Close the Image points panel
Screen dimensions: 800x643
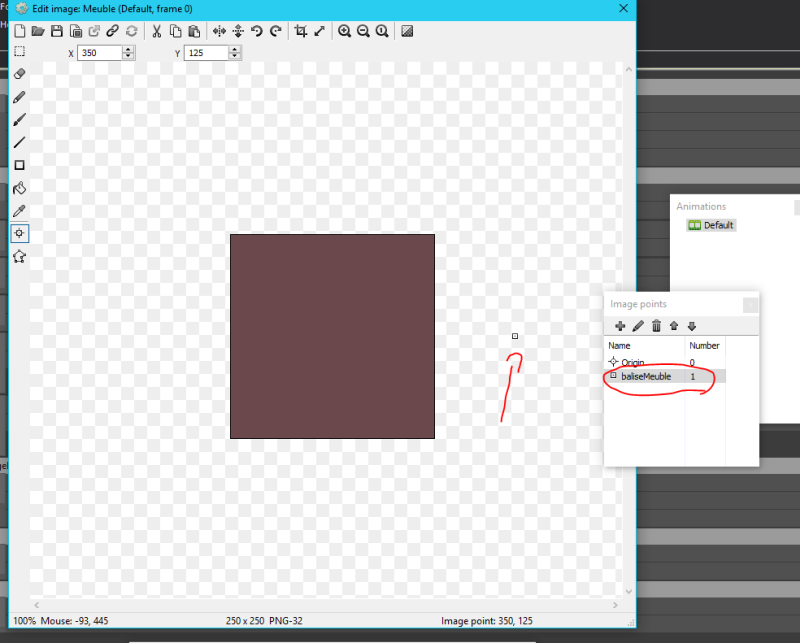(x=751, y=305)
